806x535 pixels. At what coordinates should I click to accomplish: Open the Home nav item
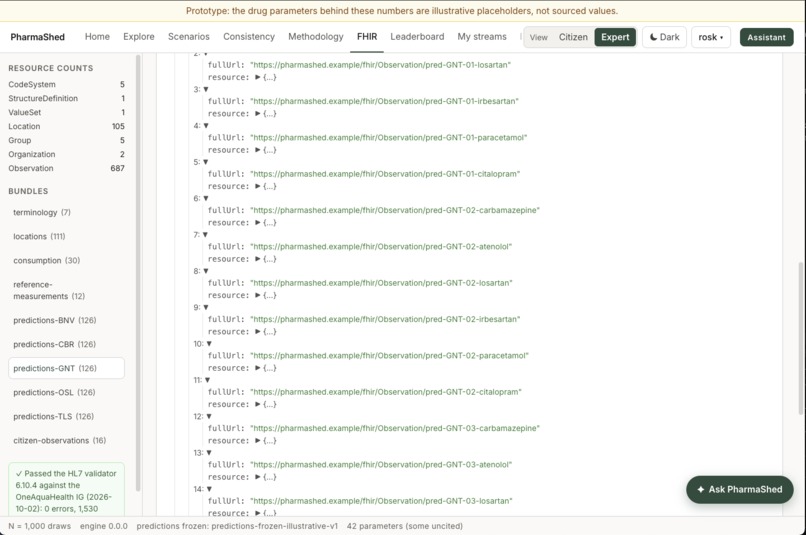[97, 36]
